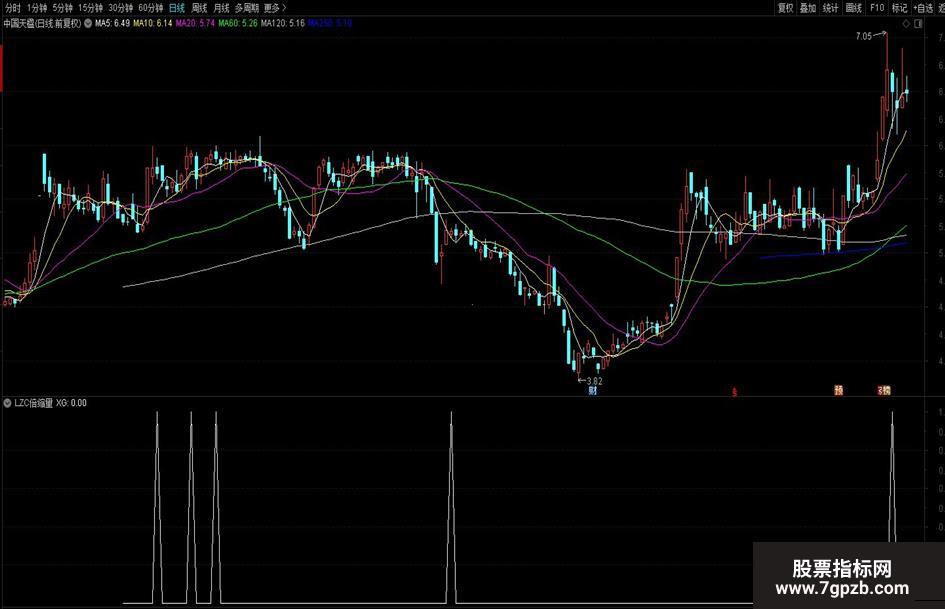The width and height of the screenshot is (945, 609).
Task: Switch to the 分时 intraday tab
Action: click(13, 8)
